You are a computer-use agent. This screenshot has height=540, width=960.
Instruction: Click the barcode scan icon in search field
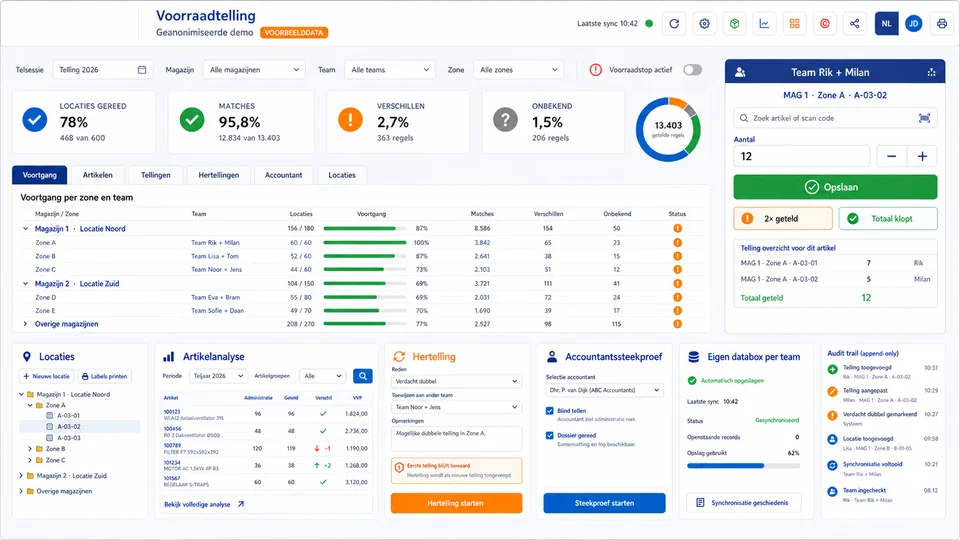[924, 118]
